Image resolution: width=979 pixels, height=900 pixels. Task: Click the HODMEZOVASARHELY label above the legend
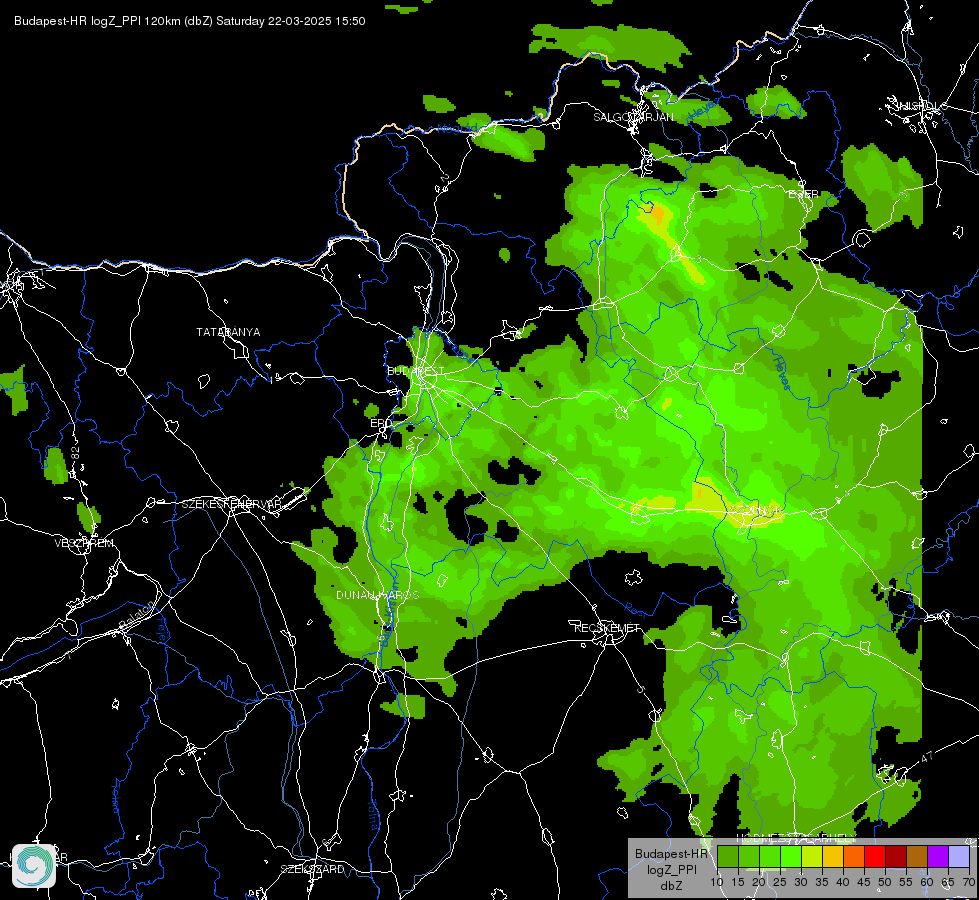click(796, 837)
